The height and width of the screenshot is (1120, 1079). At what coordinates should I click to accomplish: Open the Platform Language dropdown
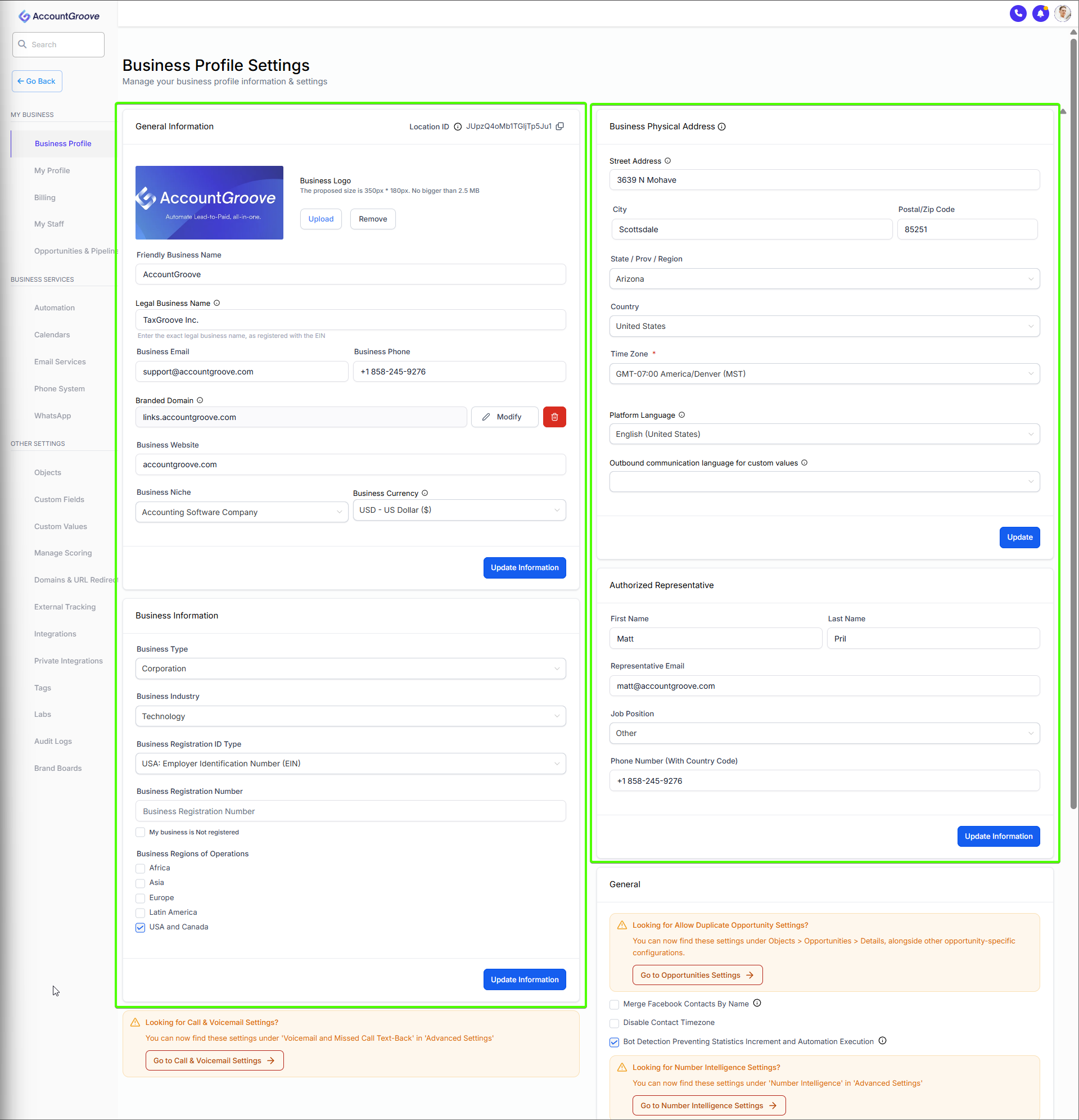(824, 434)
